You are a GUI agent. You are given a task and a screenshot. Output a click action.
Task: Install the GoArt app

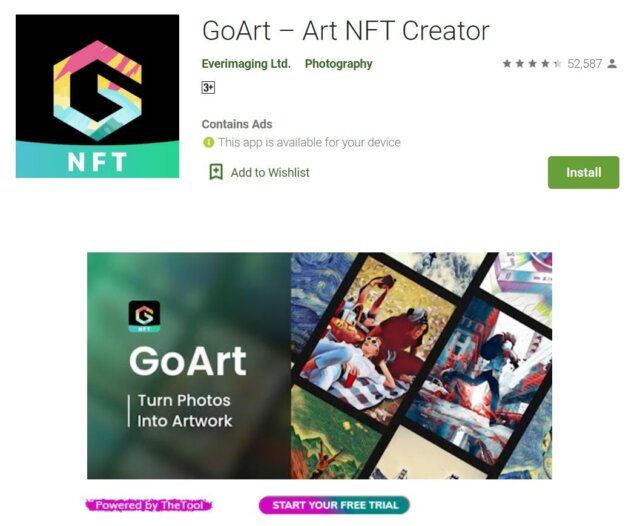pos(583,172)
